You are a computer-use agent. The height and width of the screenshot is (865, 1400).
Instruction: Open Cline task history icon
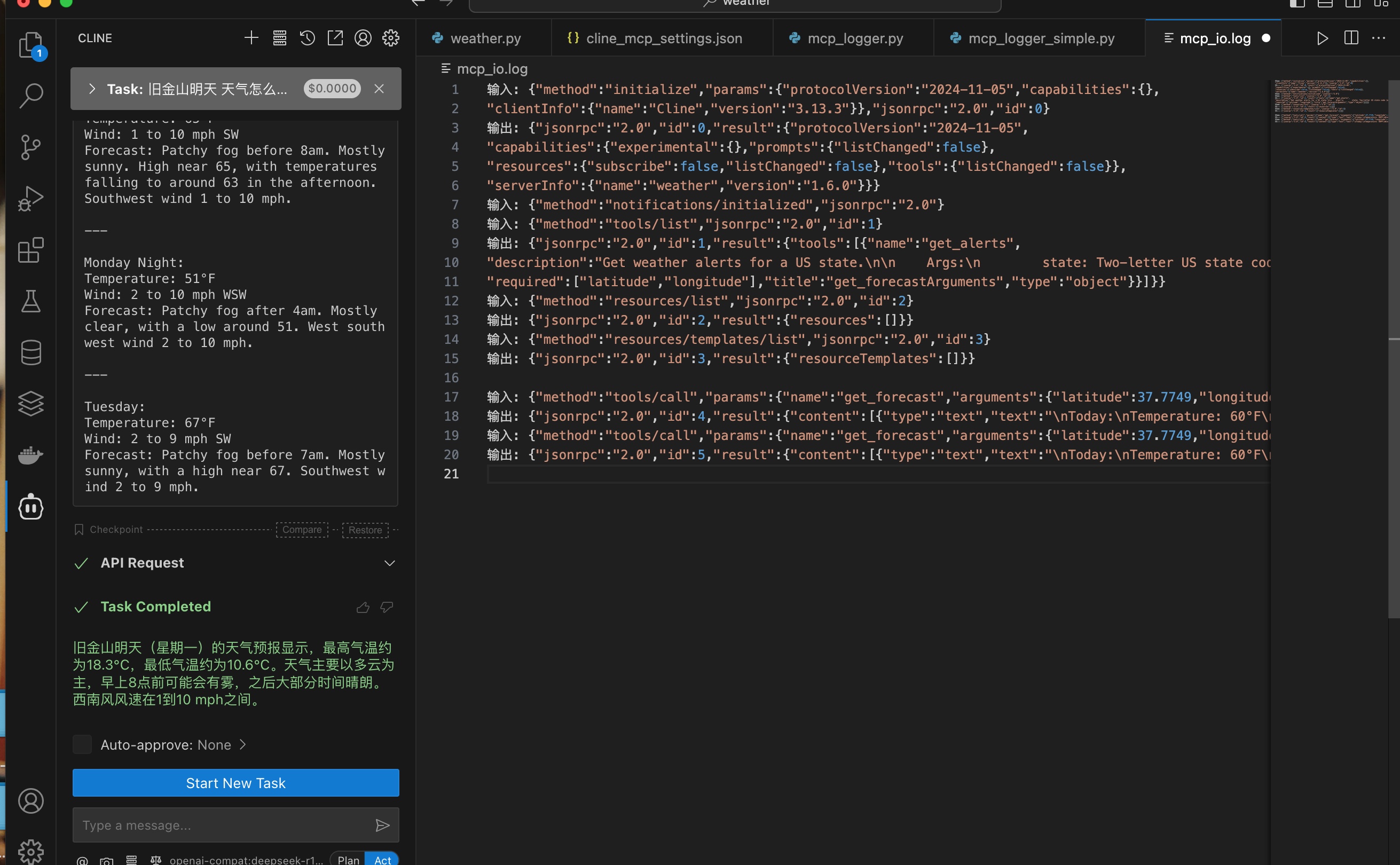tap(307, 38)
